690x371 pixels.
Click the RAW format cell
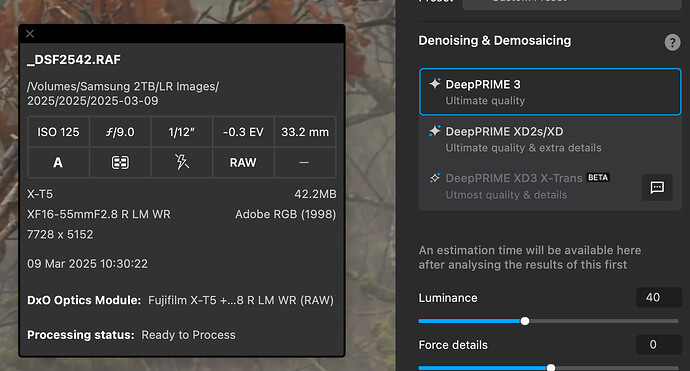pyautogui.click(x=243, y=162)
